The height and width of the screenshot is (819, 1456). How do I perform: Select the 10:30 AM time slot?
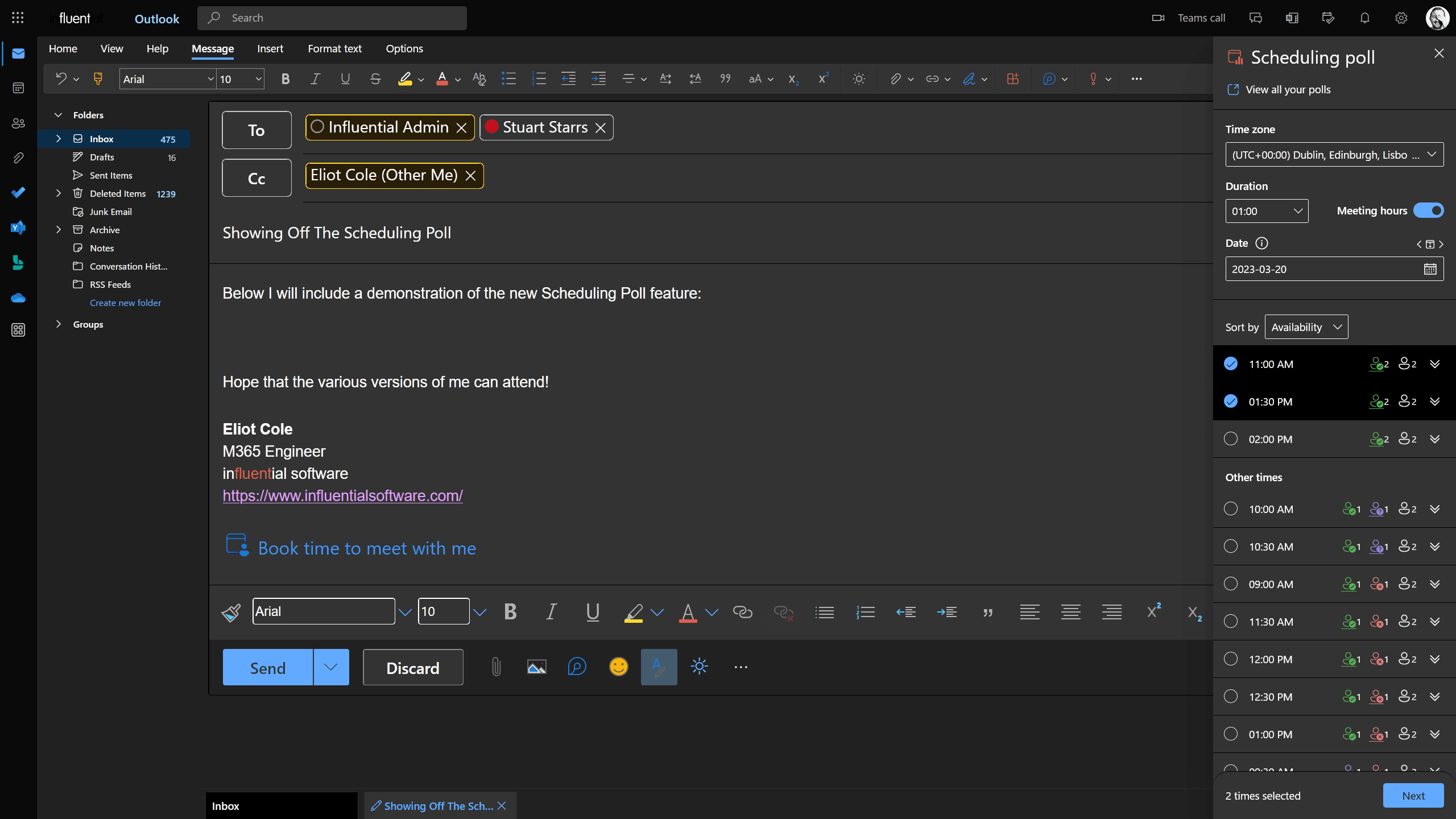(x=1230, y=547)
